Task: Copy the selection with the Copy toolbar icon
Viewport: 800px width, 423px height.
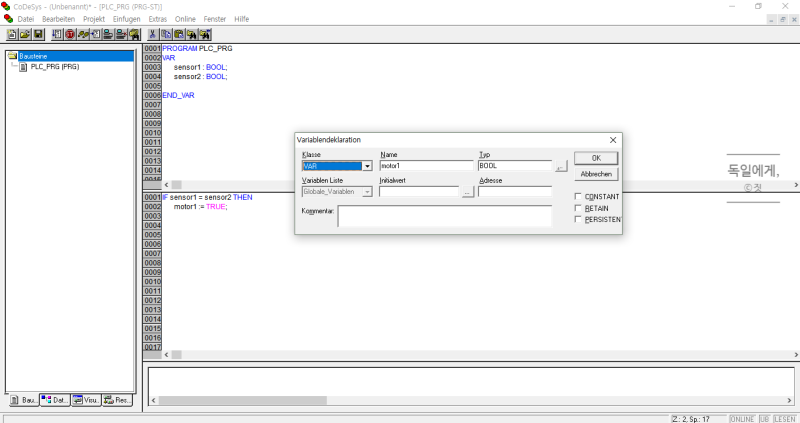Action: click(x=166, y=34)
